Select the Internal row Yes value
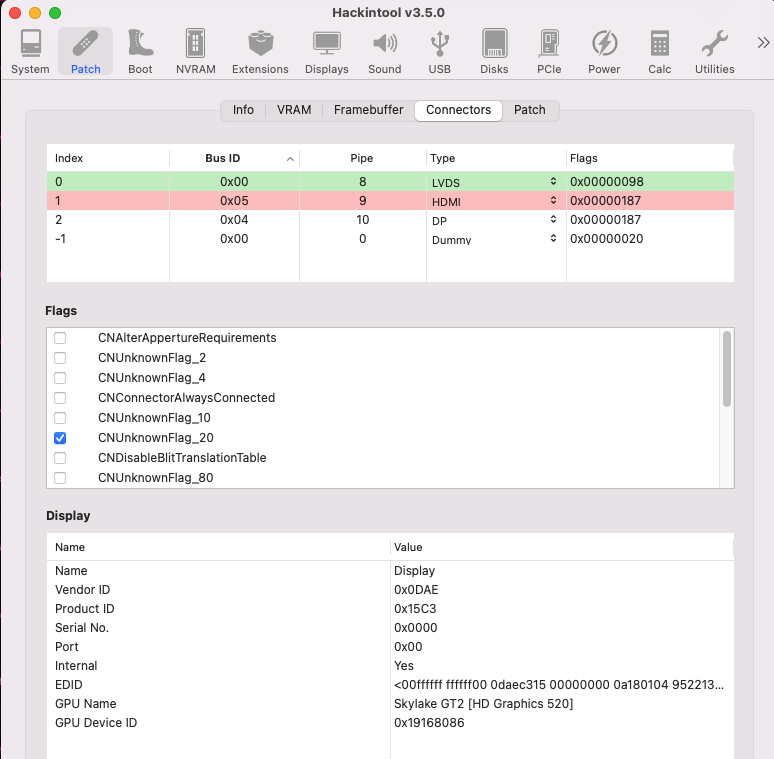This screenshot has width=774, height=759. point(404,666)
